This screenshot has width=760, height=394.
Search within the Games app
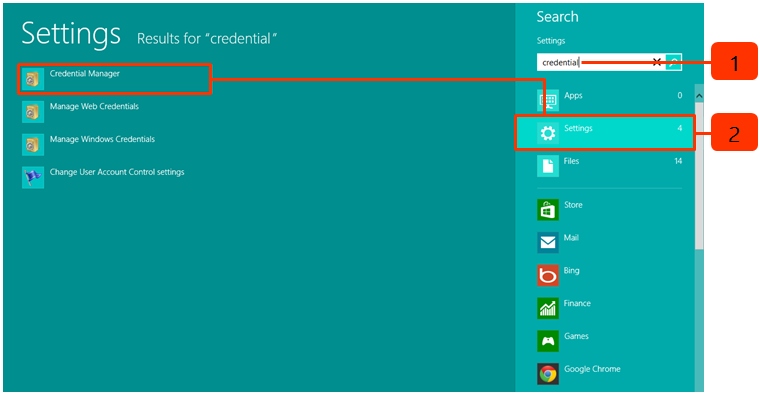pyautogui.click(x=610, y=341)
